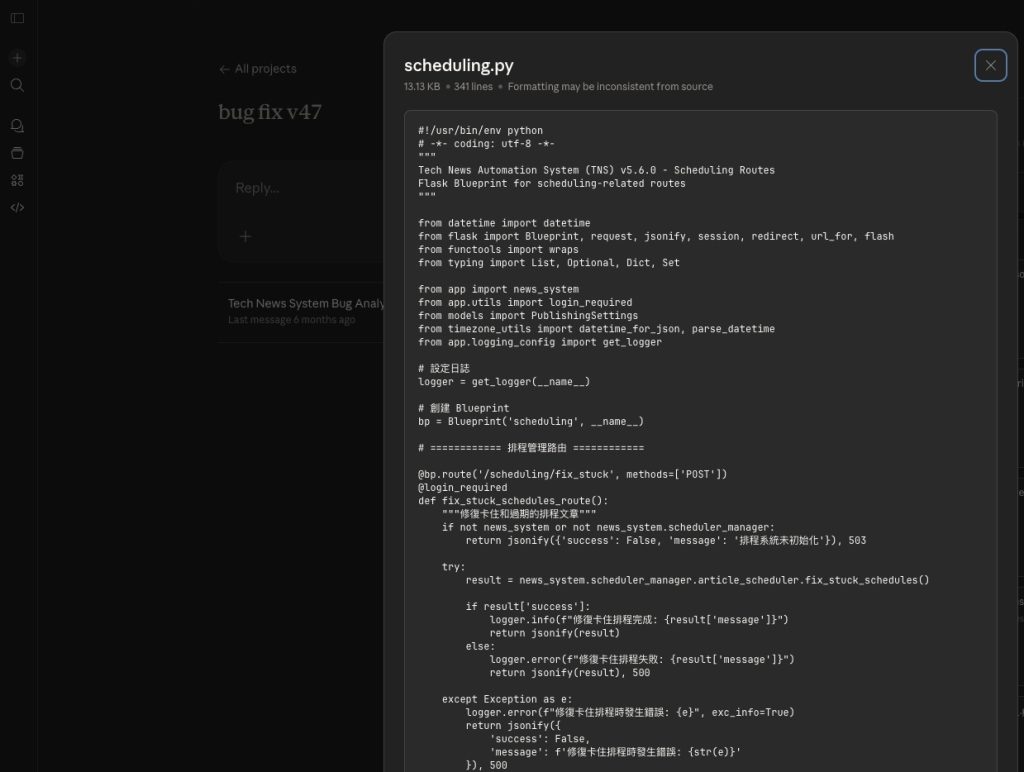The height and width of the screenshot is (772, 1024).
Task: Collapse the left navigation sidebar
Action: click(x=16, y=17)
